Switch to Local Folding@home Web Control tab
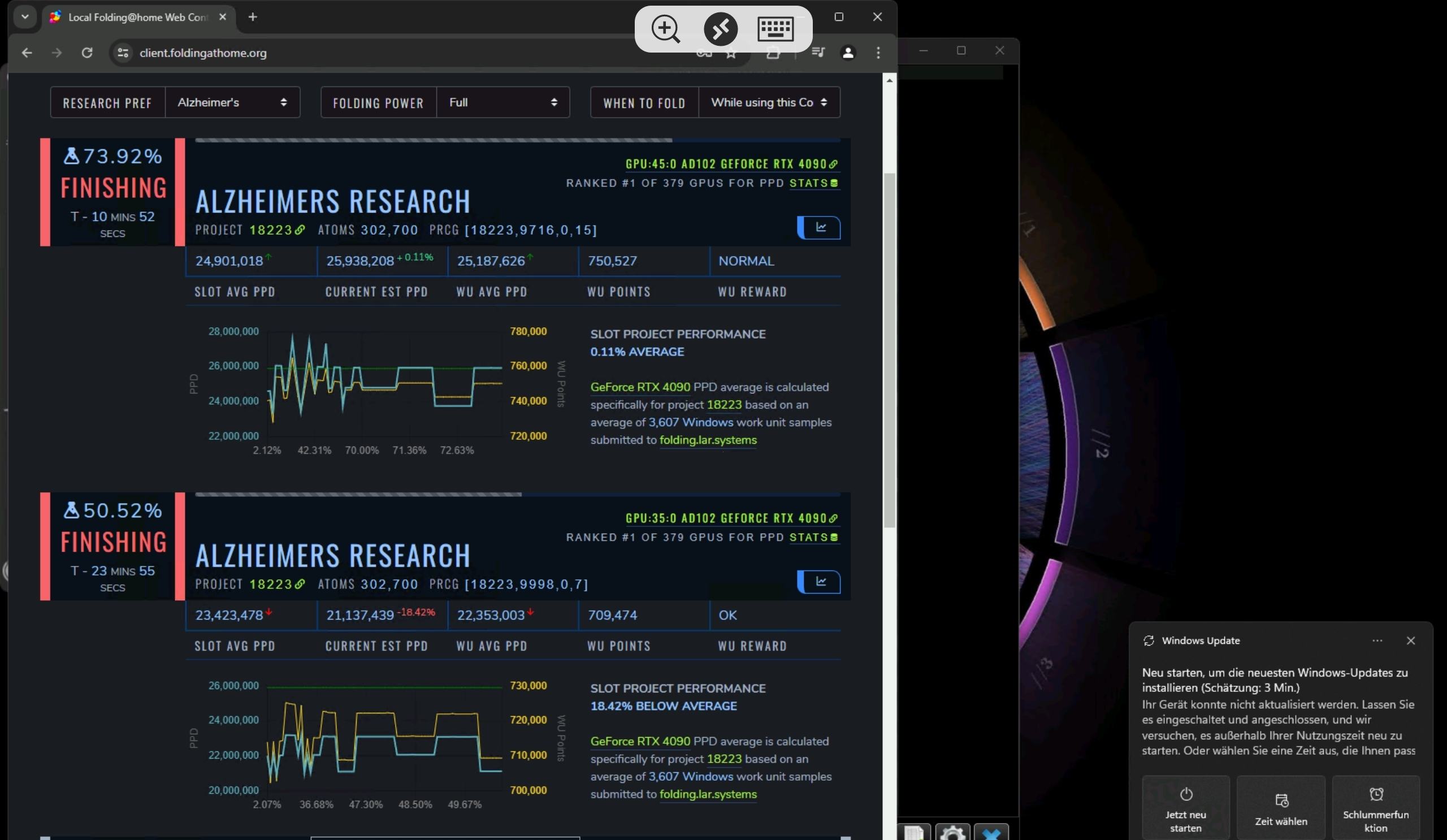This screenshot has width=1447, height=840. [137, 17]
